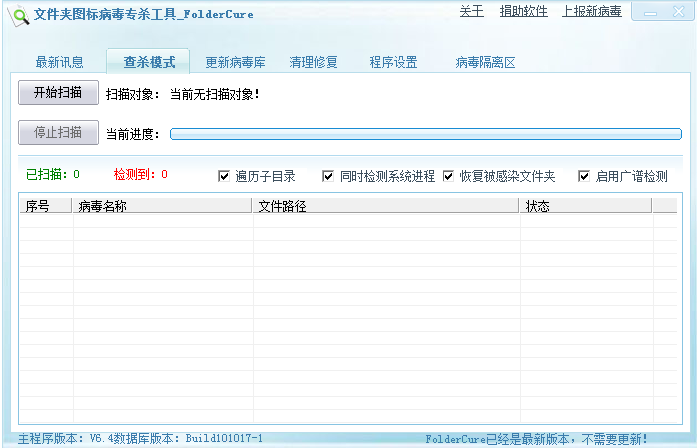Click the 病毒名称 column header
This screenshot has height=448, width=697.
pyautogui.click(x=162, y=206)
